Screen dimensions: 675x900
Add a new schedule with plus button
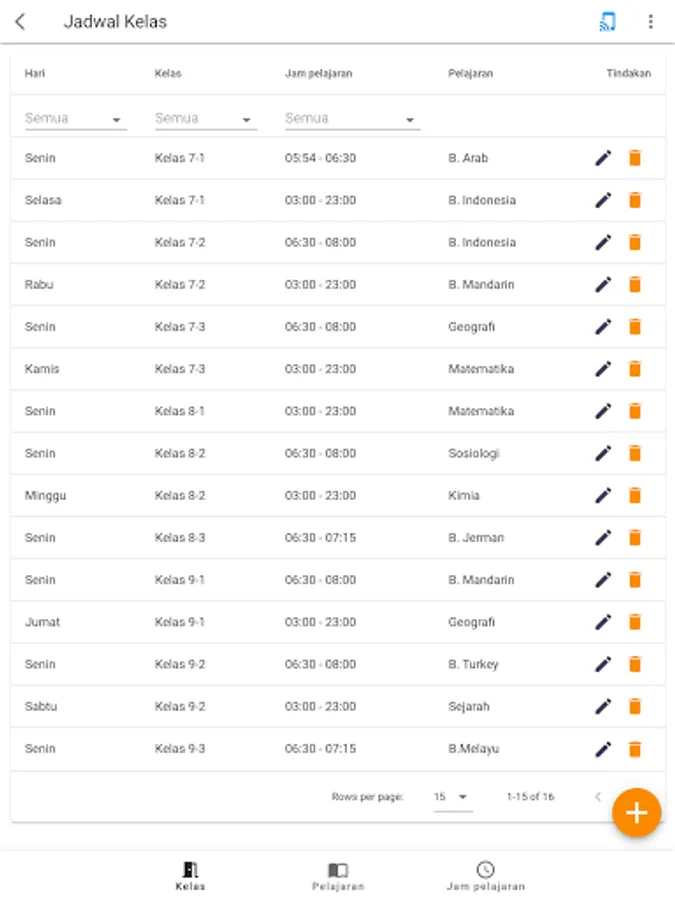pyautogui.click(x=636, y=813)
